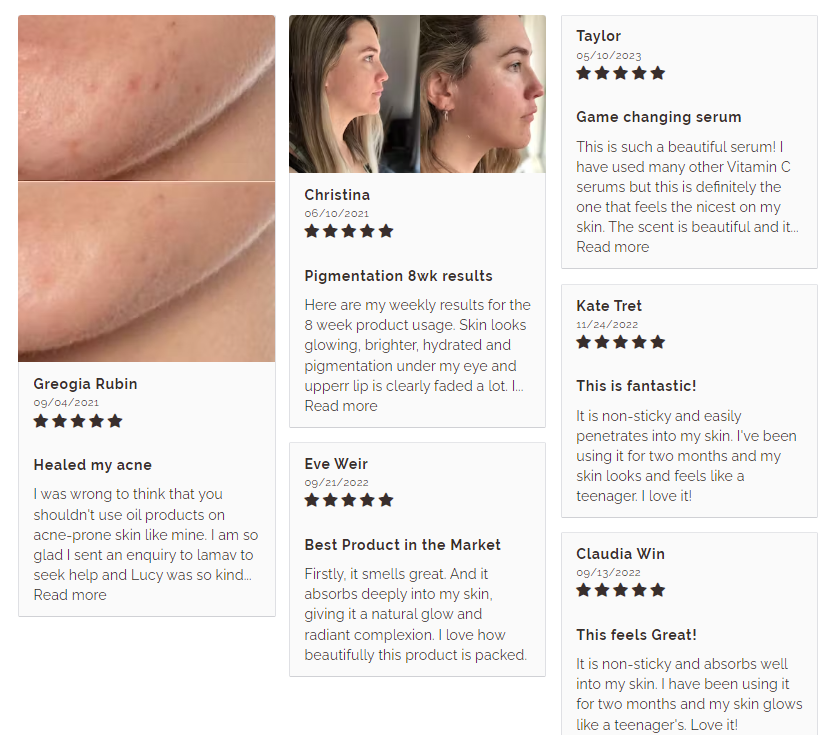
Task: Click the 'Game changing serum' heading
Action: [x=658, y=117]
